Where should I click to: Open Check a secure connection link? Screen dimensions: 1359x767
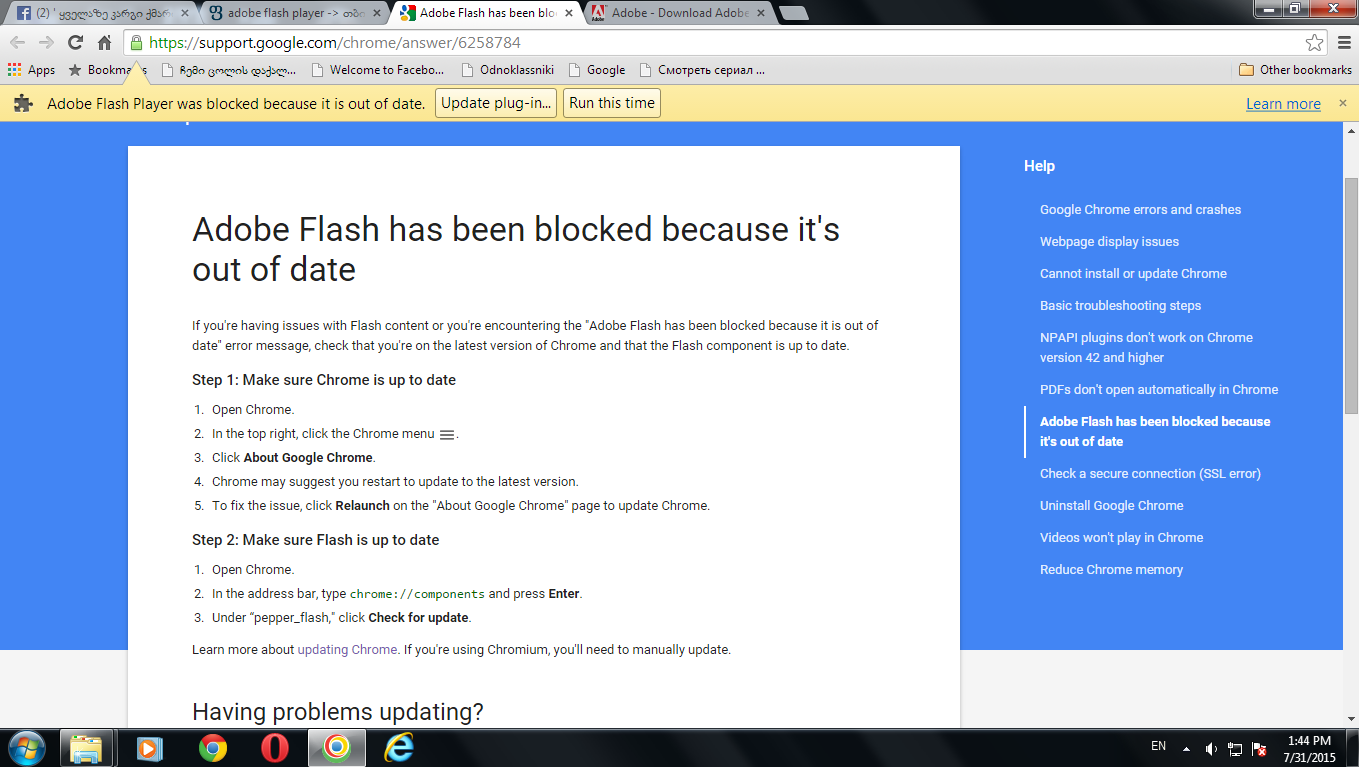point(1150,474)
